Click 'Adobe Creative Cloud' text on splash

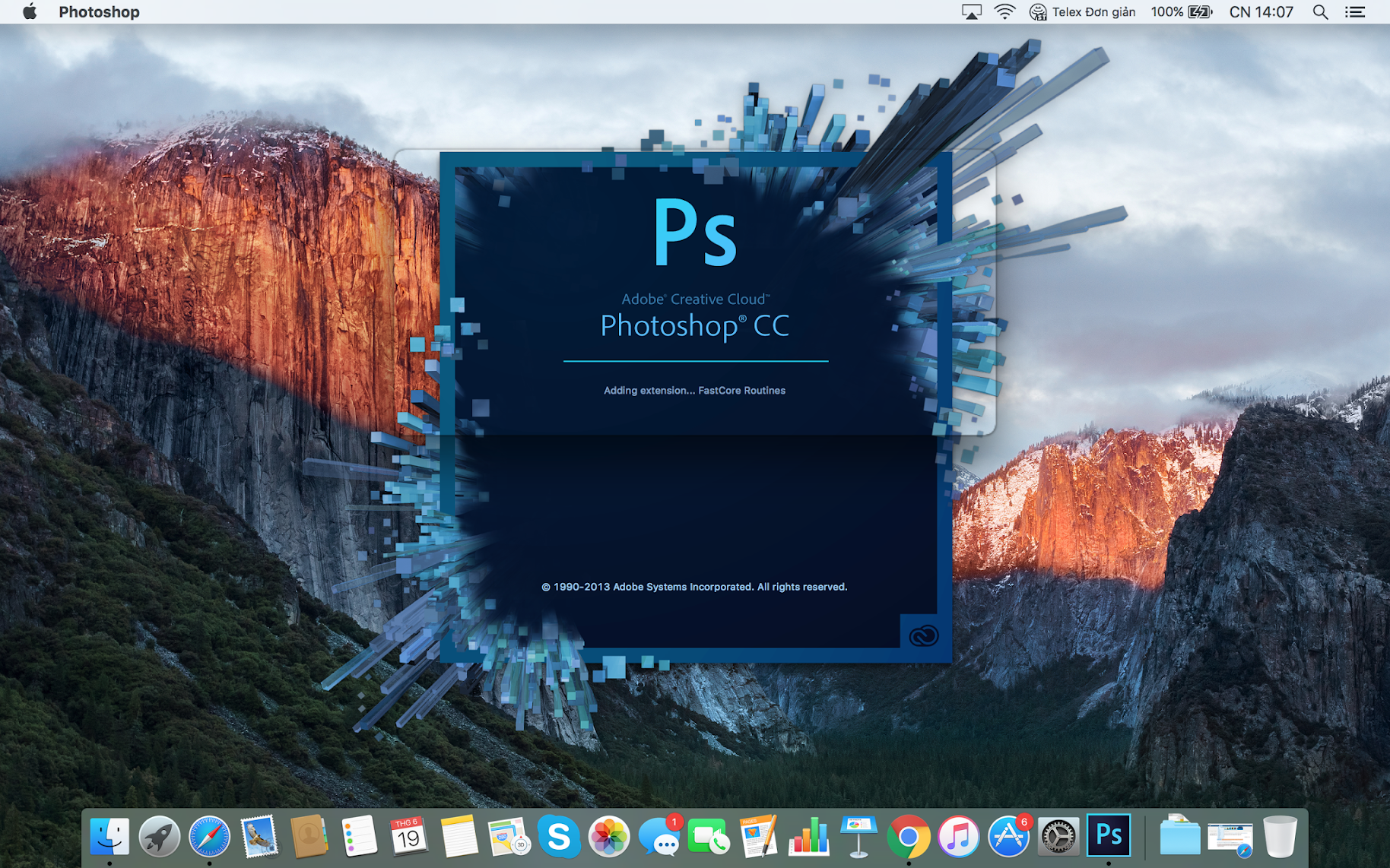[x=696, y=299]
